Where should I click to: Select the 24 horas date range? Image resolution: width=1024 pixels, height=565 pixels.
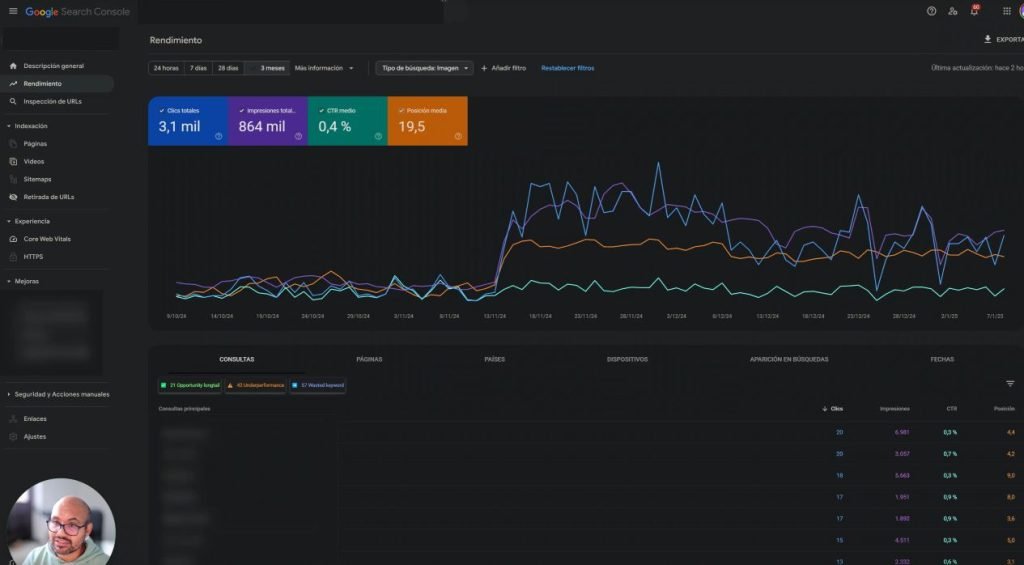pyautogui.click(x=166, y=68)
